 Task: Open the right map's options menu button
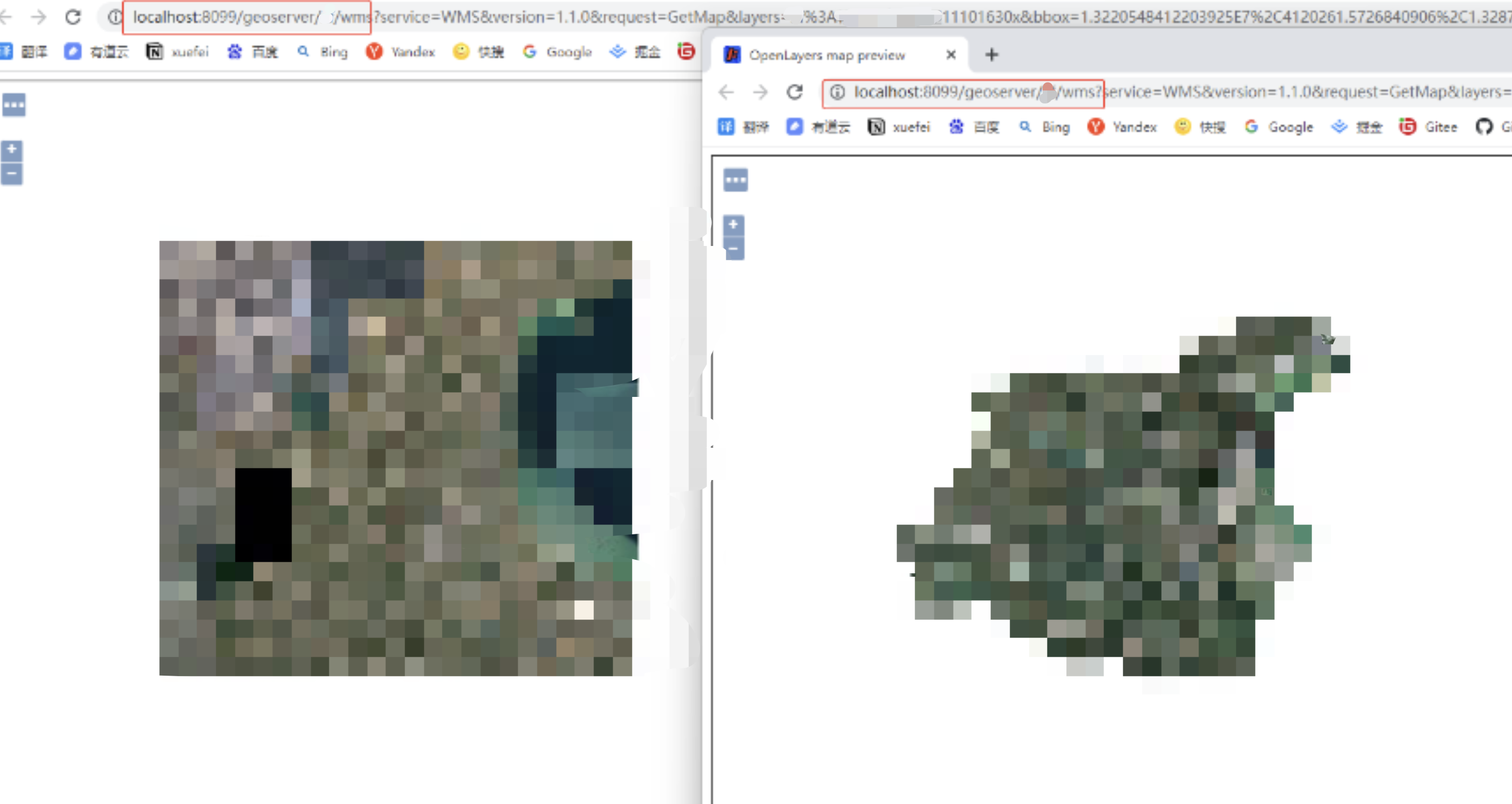(736, 180)
